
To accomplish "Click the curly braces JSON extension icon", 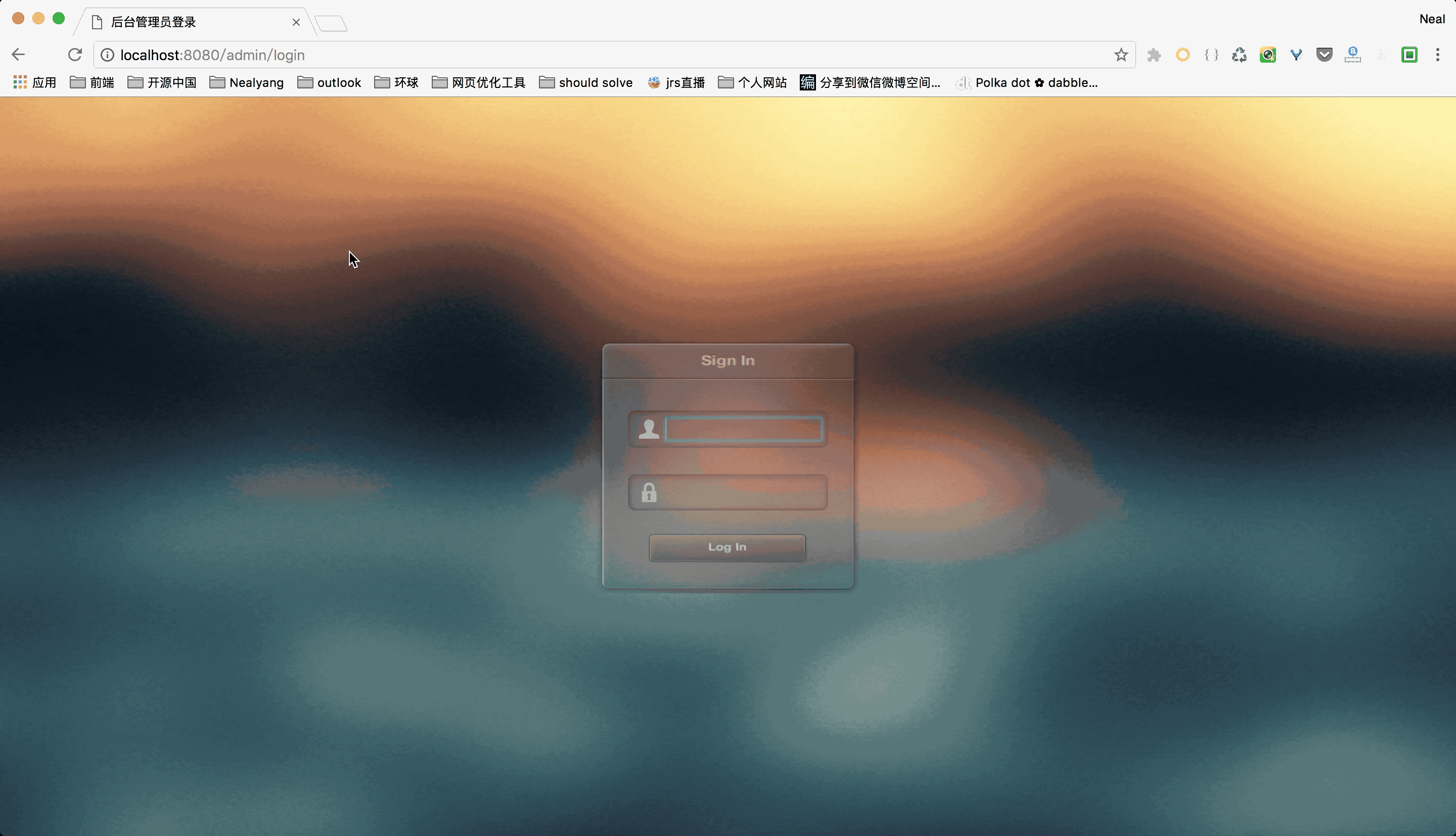I will click(1211, 55).
